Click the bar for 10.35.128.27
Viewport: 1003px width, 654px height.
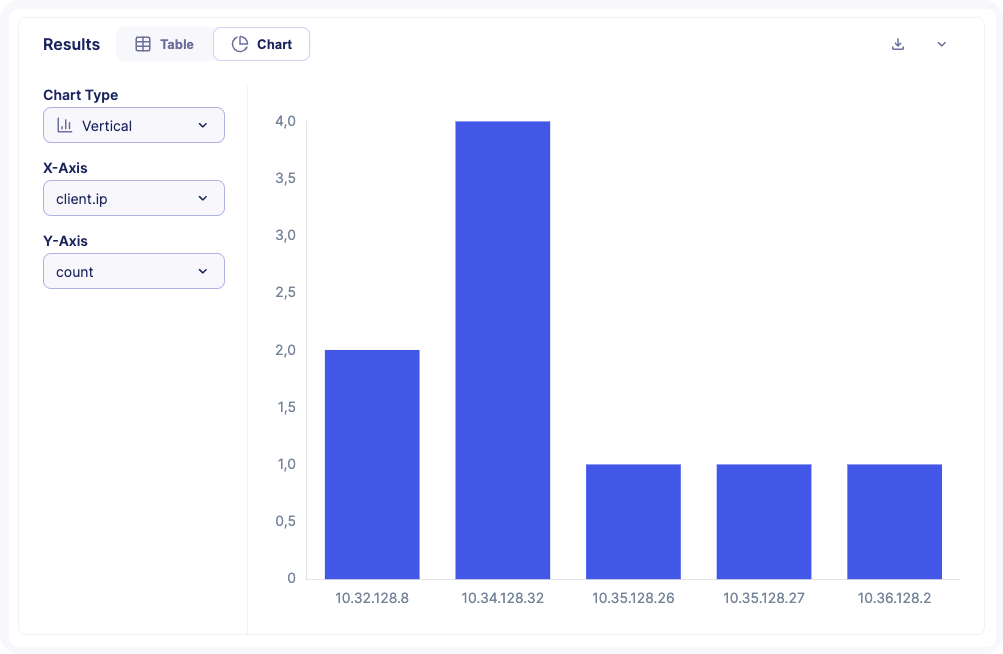click(764, 521)
